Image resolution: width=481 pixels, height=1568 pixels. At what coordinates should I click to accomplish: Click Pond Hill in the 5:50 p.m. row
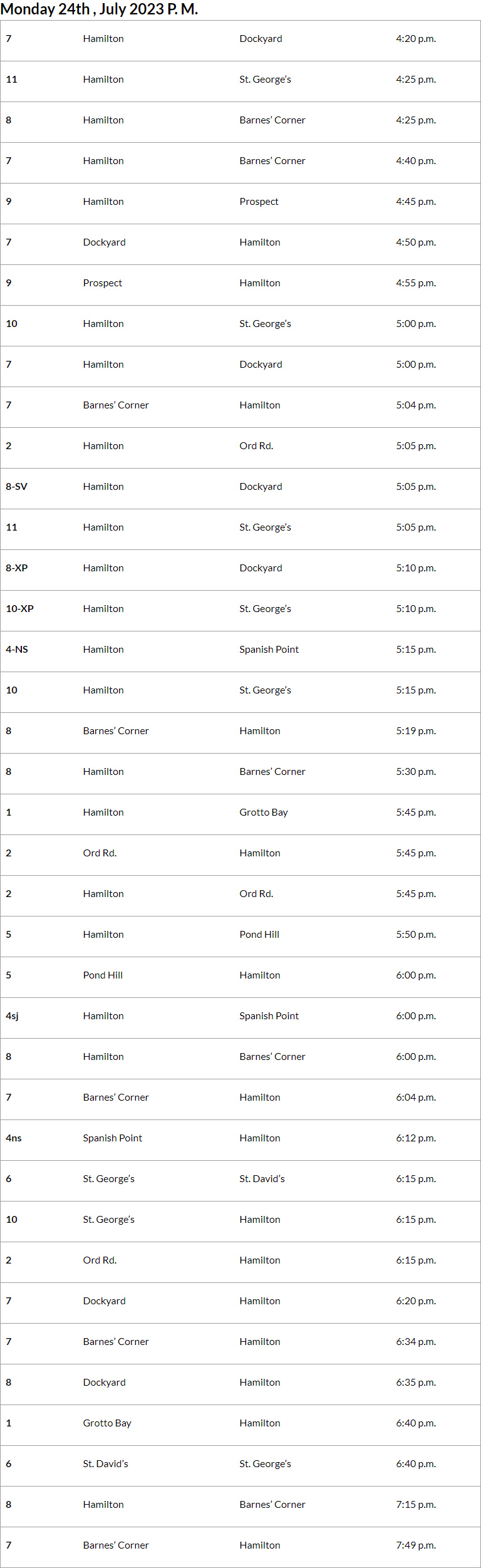coord(259,935)
